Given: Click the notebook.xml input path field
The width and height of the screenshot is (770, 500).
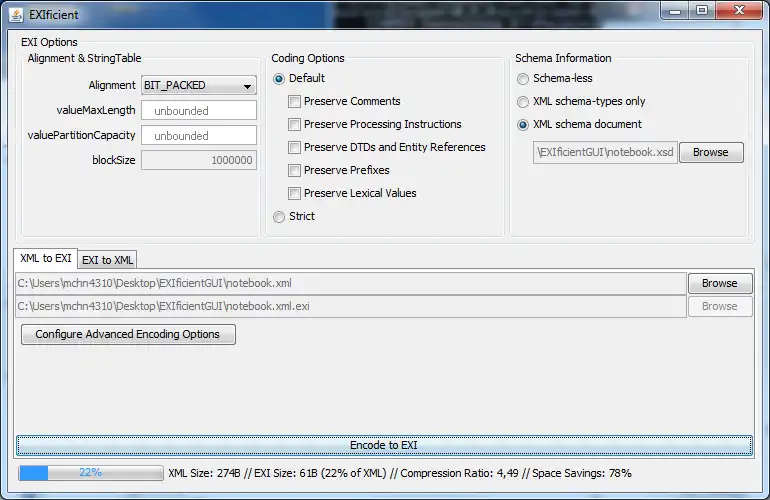Looking at the screenshot, I should click(351, 283).
